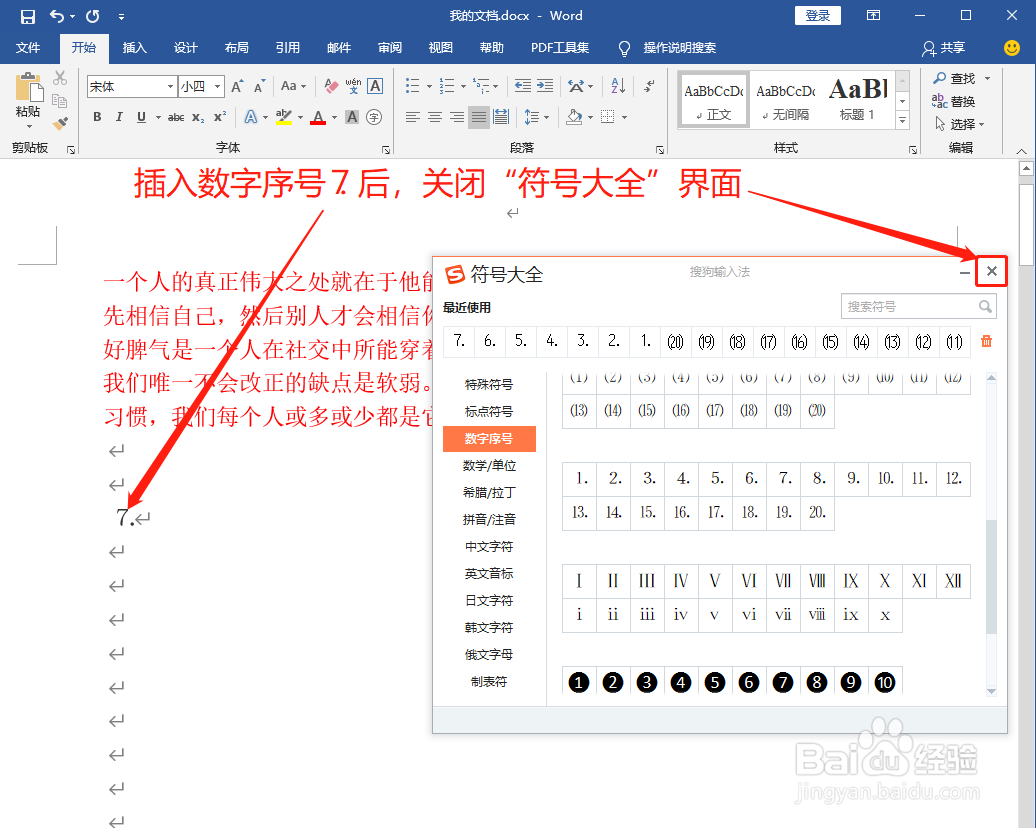The width and height of the screenshot is (1036, 828).
Task: Open the 审阅 ribbon tab
Action: tap(389, 47)
